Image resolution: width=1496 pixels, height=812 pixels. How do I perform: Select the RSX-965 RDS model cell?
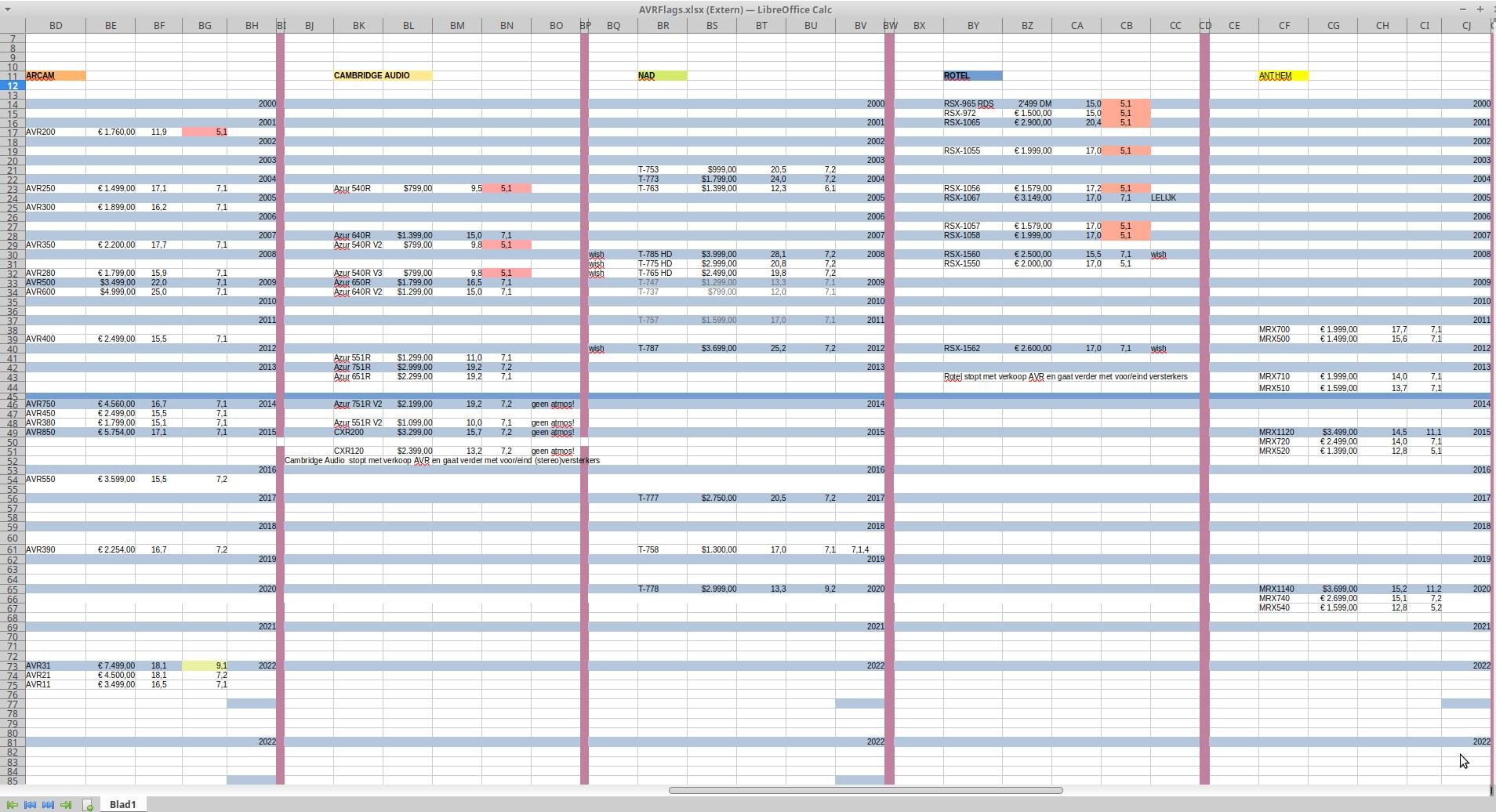(x=972, y=103)
